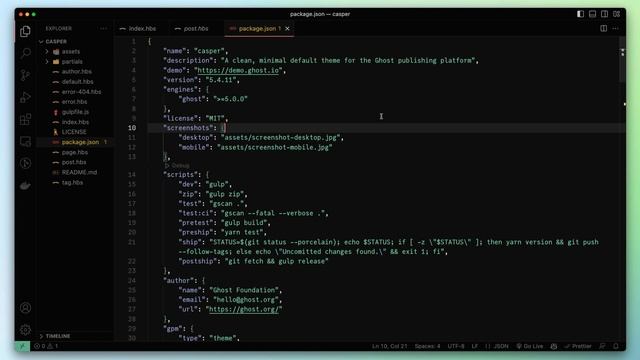Open error-404.hbs in the explorer
The width and height of the screenshot is (640, 360).
pos(81,92)
